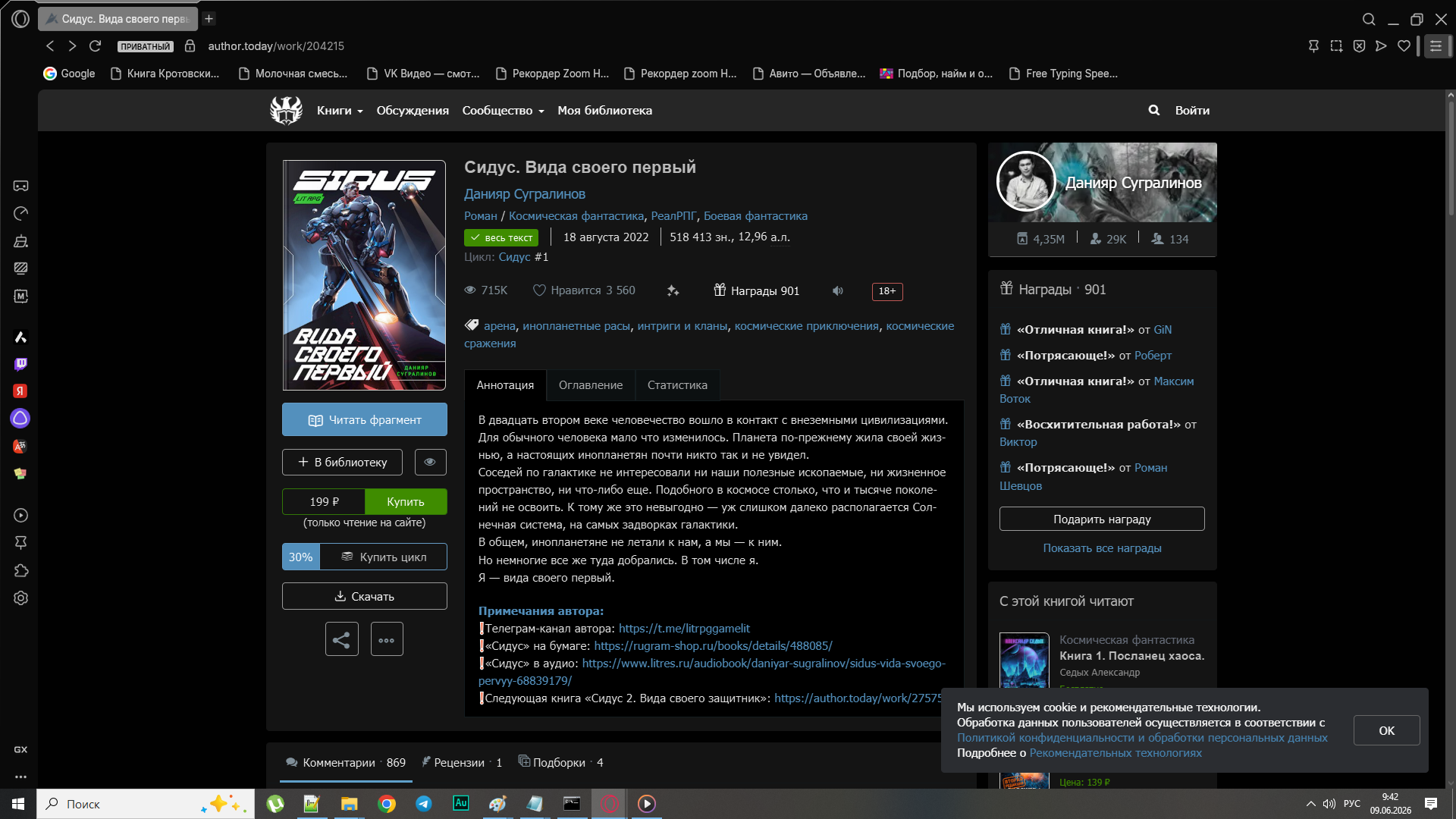Open the site search magnifier icon

1153,110
